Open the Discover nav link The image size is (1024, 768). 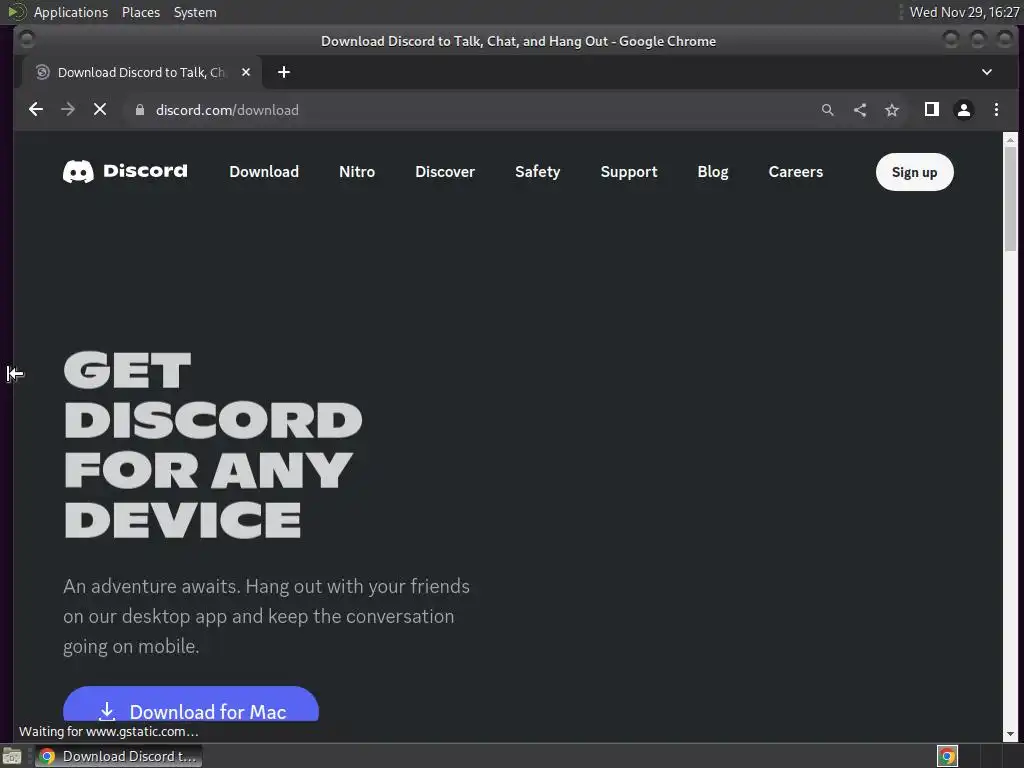click(x=445, y=172)
